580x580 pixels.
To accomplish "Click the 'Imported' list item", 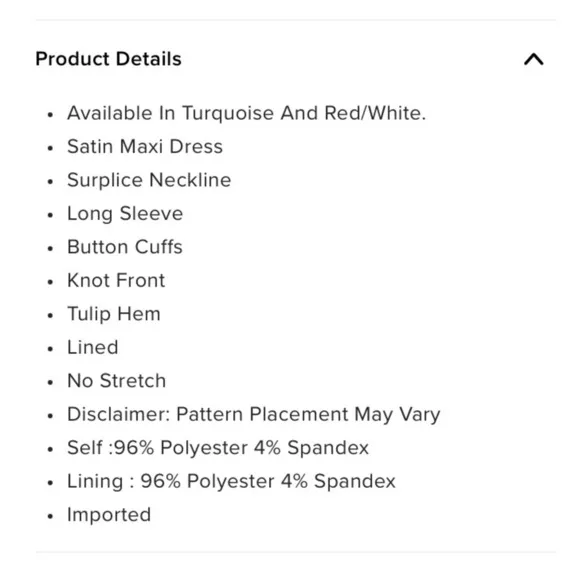I will (109, 515).
